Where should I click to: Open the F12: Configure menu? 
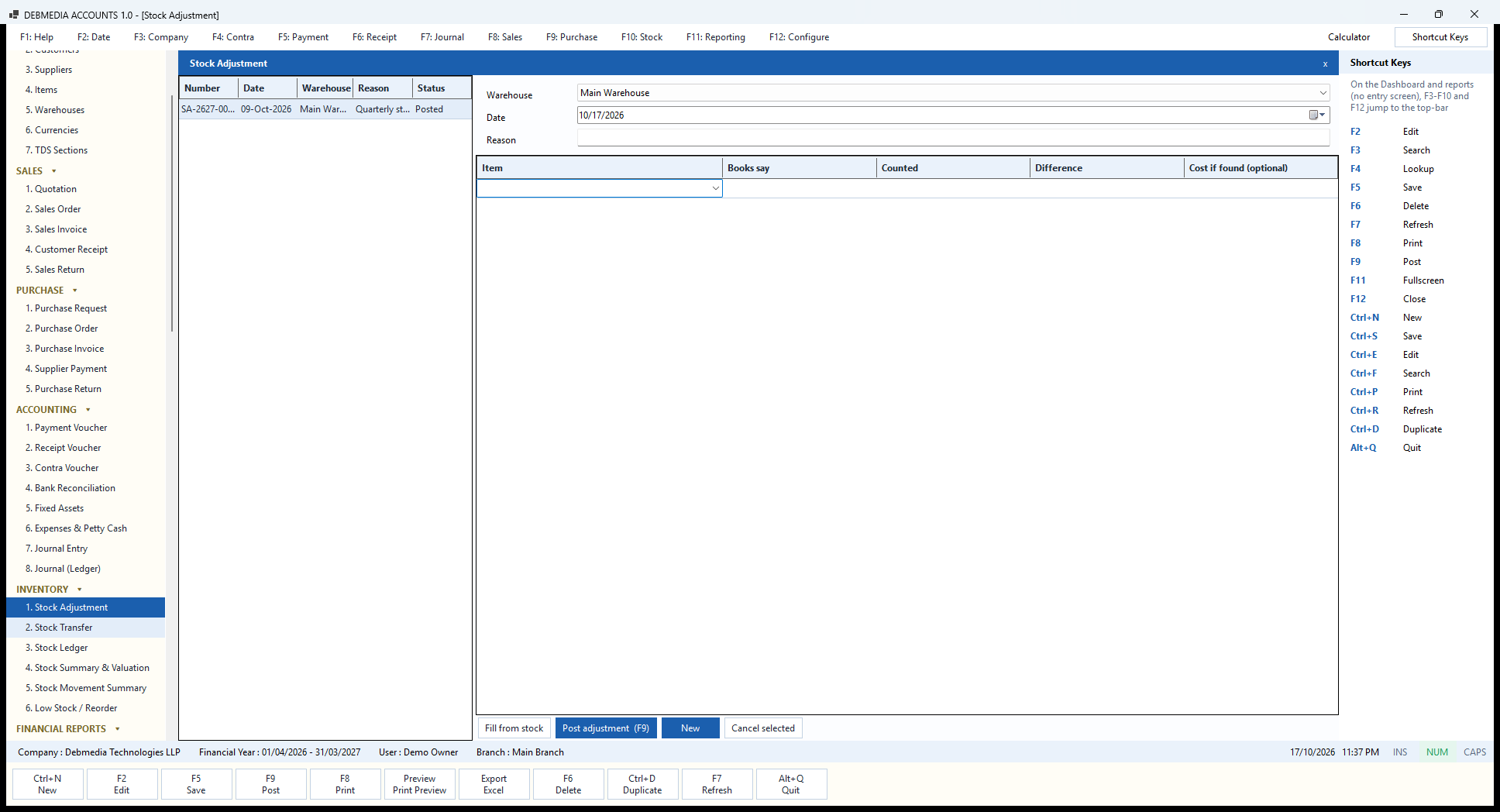coord(799,37)
